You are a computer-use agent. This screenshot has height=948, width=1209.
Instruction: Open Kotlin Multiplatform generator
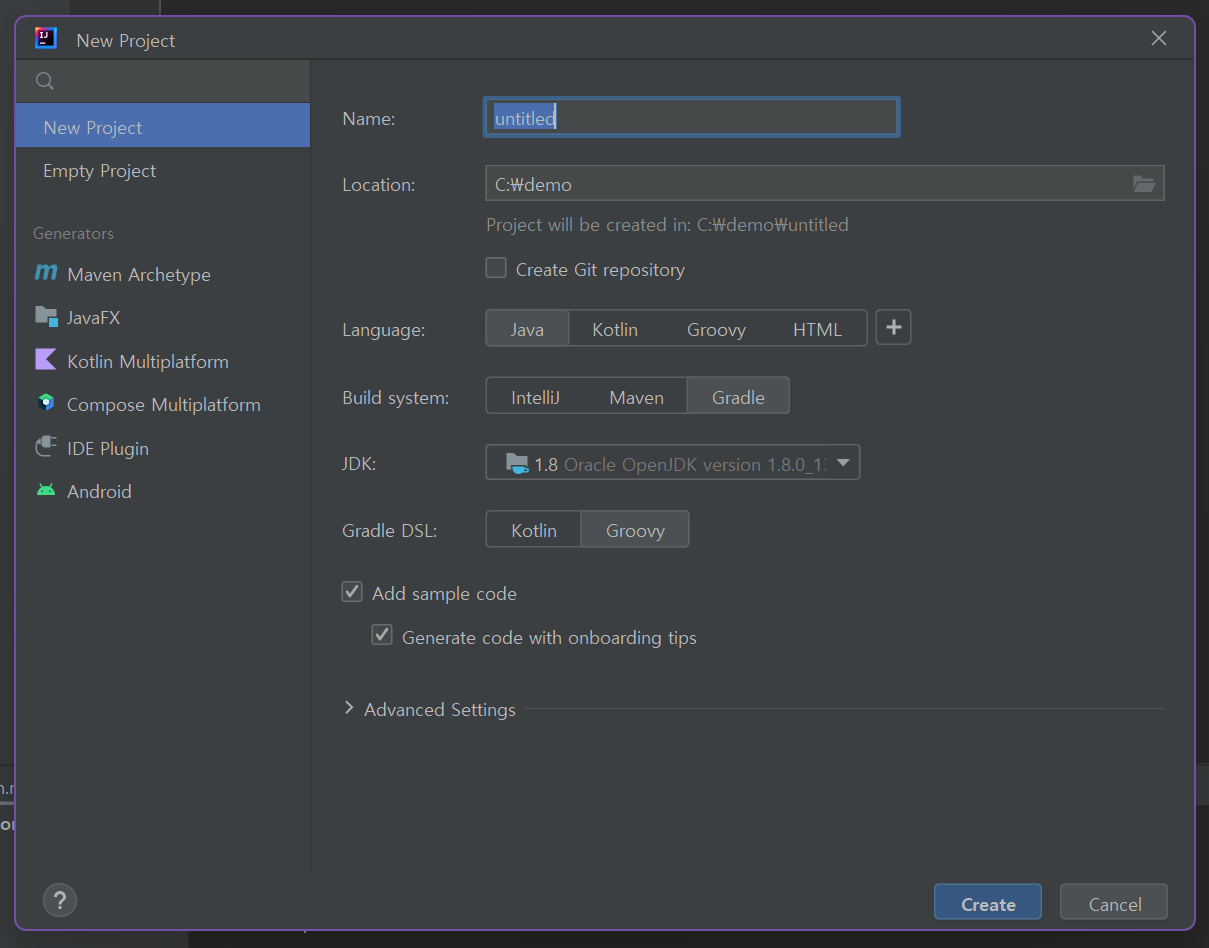[163, 361]
